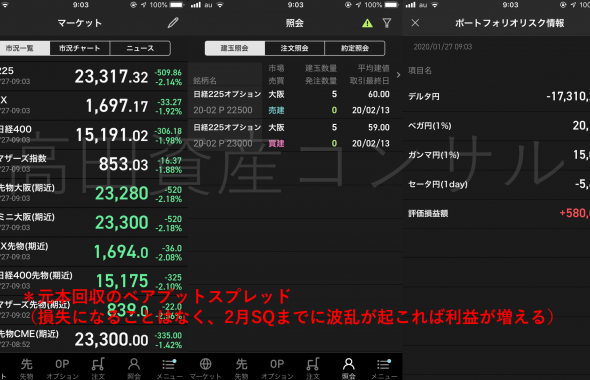Open the filter funnel icon
This screenshot has width=590, height=380.
pos(387,23)
